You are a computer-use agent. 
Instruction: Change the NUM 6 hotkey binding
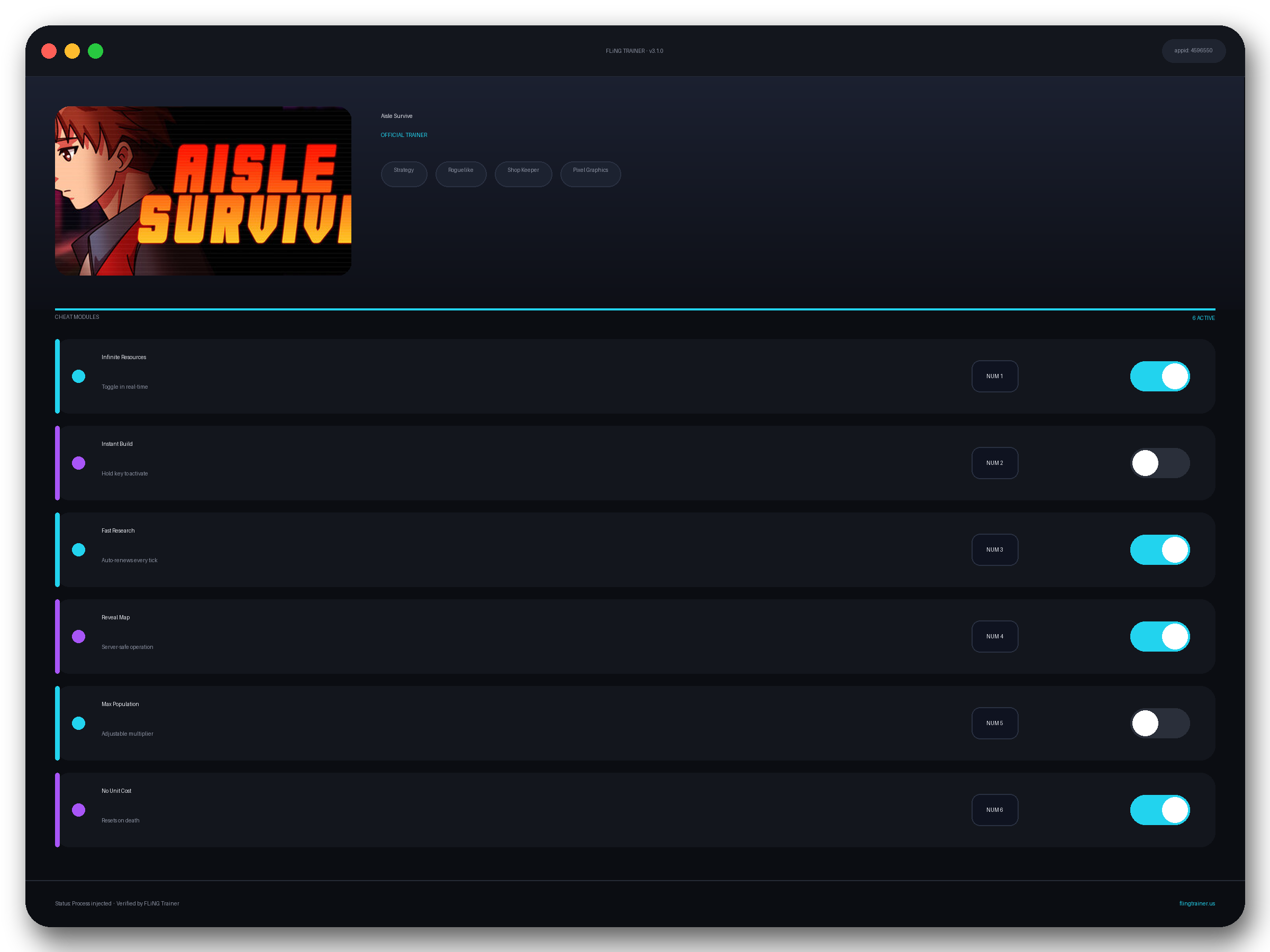pos(994,810)
